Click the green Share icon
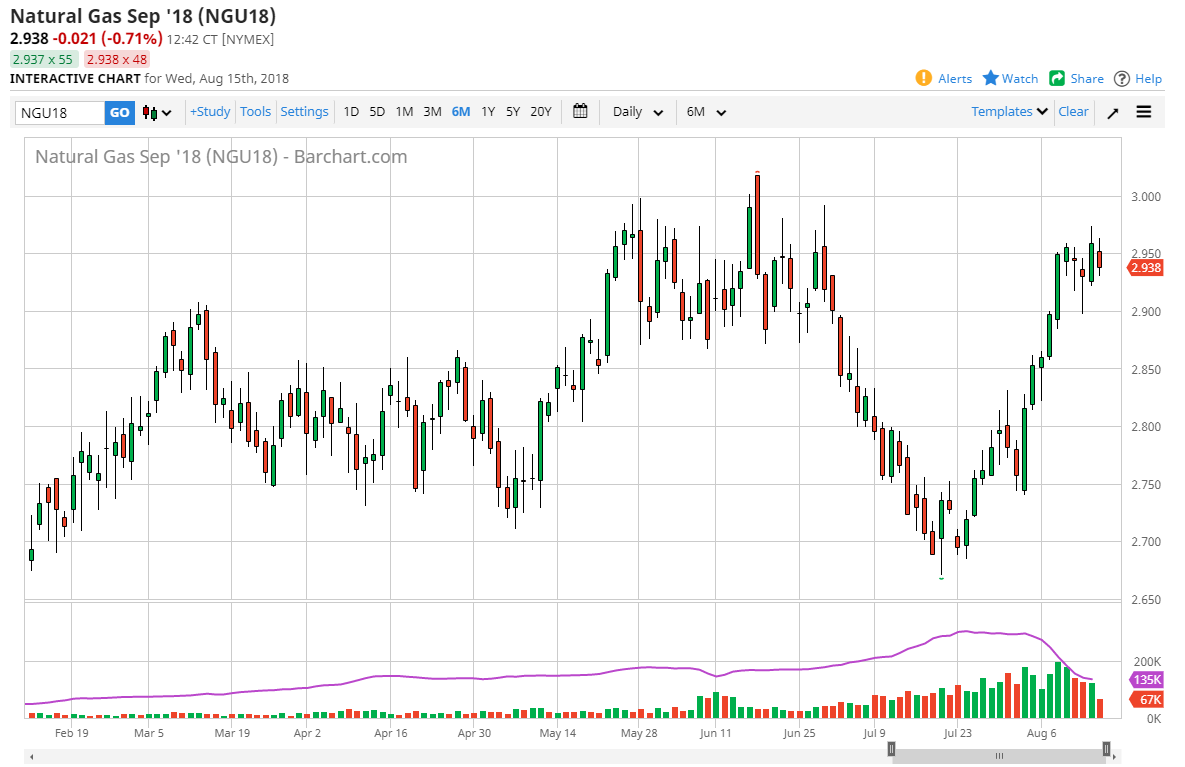The image size is (1185, 767). (x=1057, y=78)
